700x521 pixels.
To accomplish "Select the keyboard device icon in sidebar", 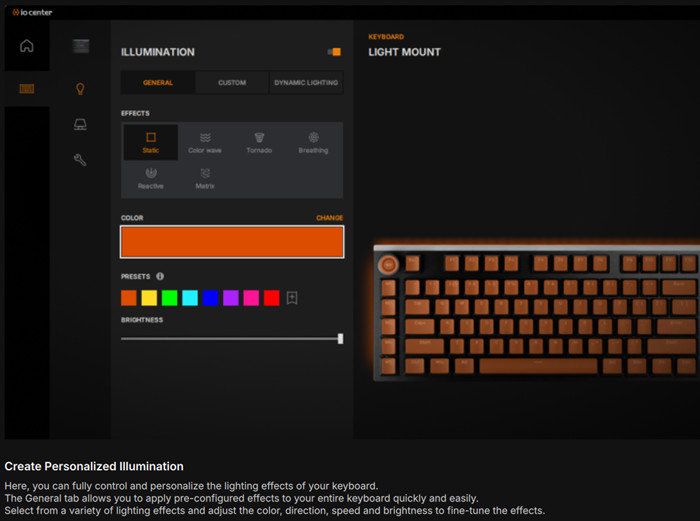I will tap(27, 89).
